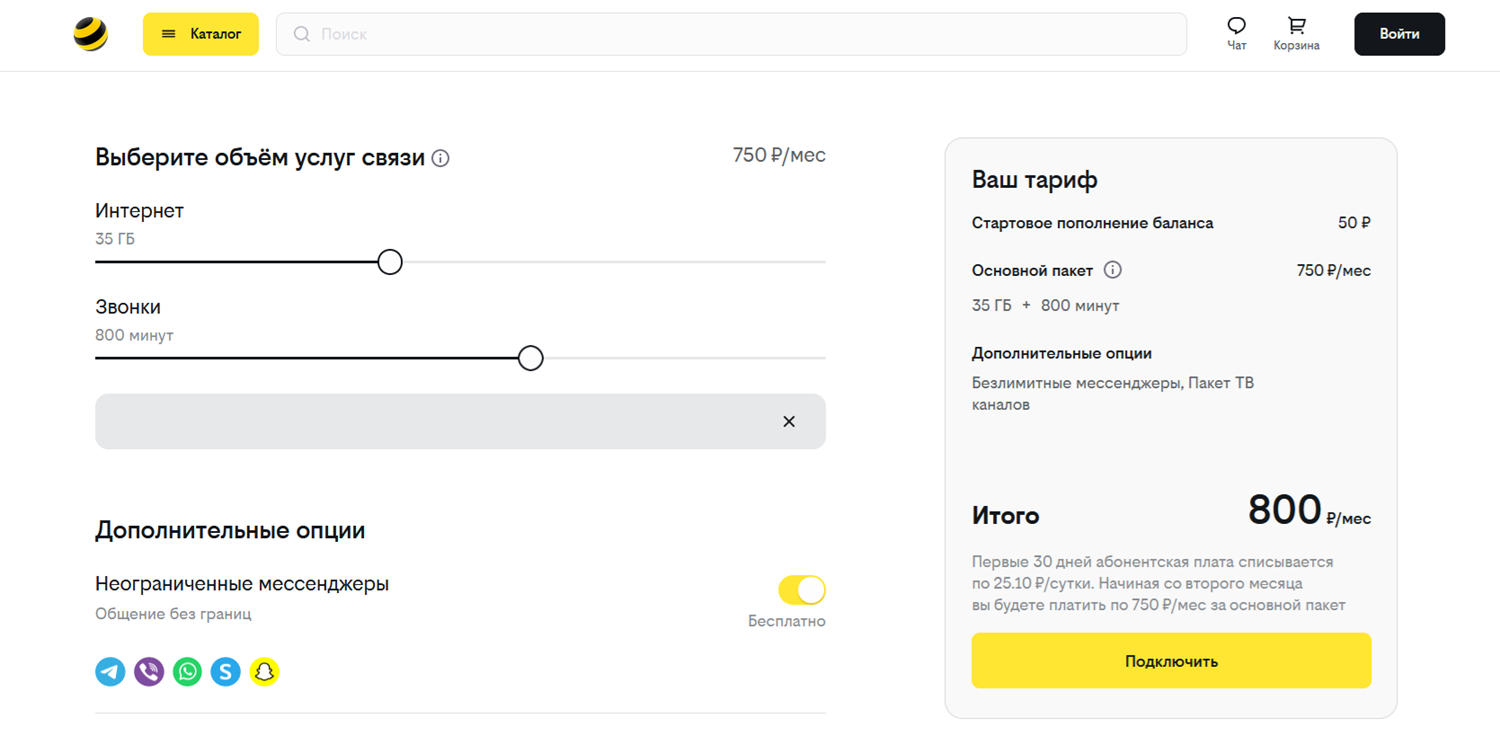The width and height of the screenshot is (1500, 736).
Task: Click the yellow Подключить button
Action: point(1171,661)
